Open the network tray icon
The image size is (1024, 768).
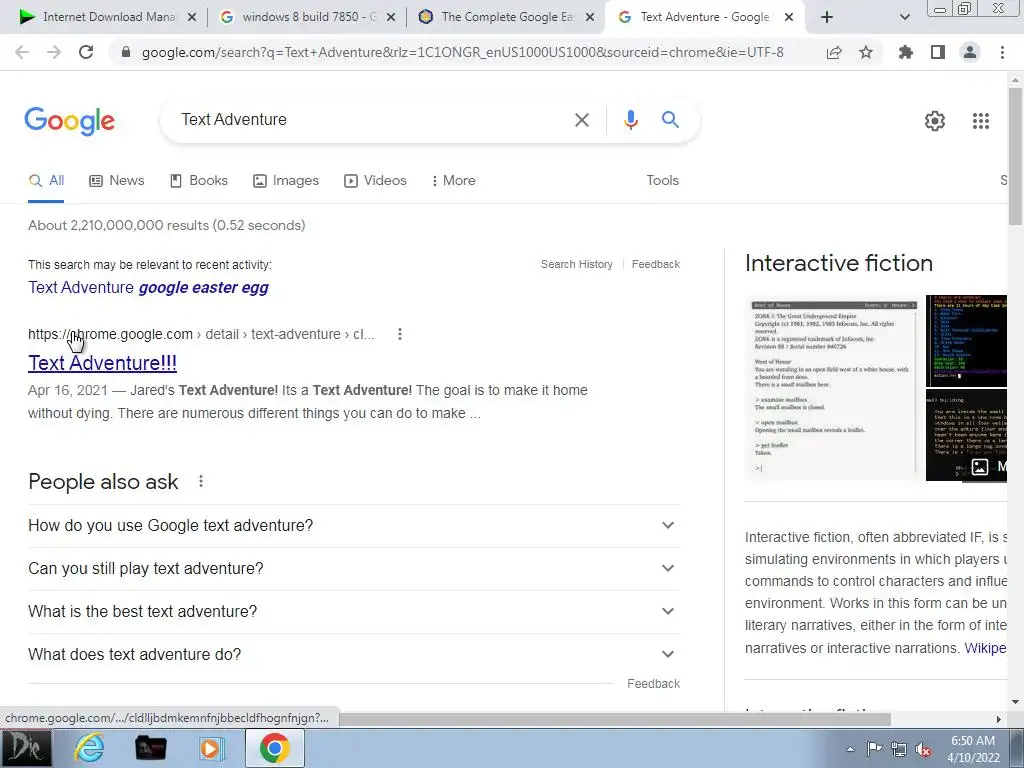pyautogui.click(x=899, y=749)
